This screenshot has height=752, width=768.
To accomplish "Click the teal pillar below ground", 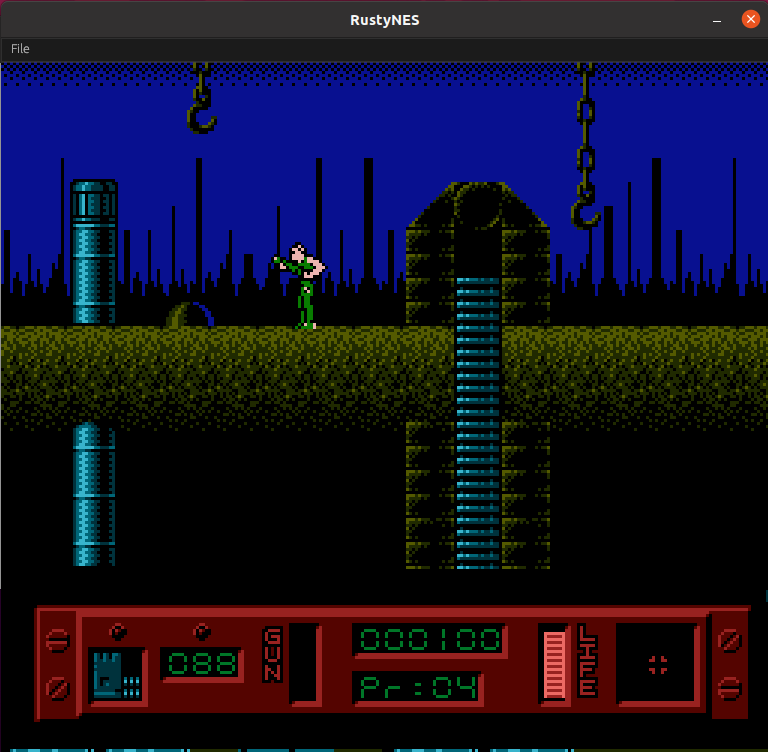I will tap(94, 494).
